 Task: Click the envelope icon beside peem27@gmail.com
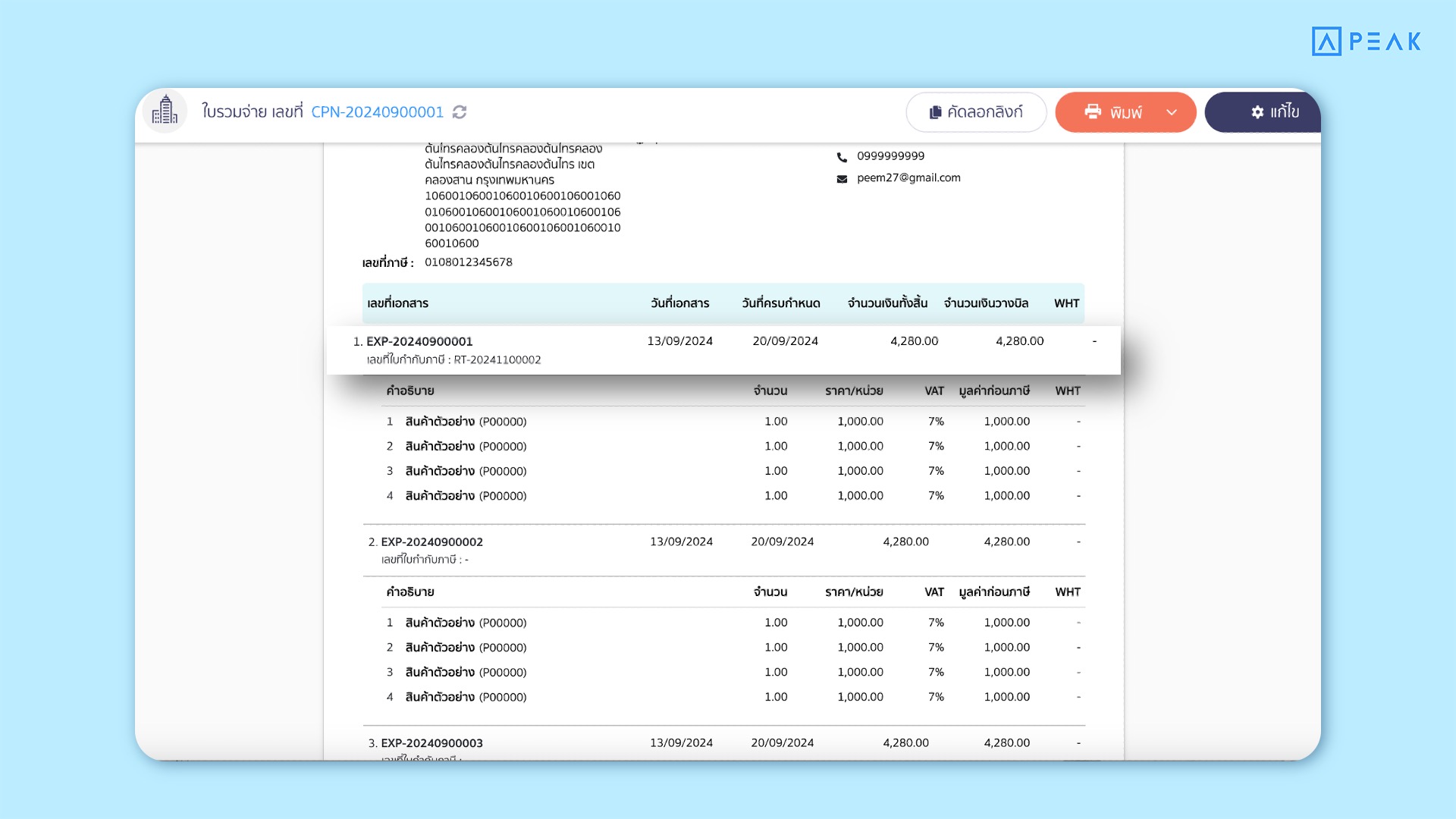point(842,179)
